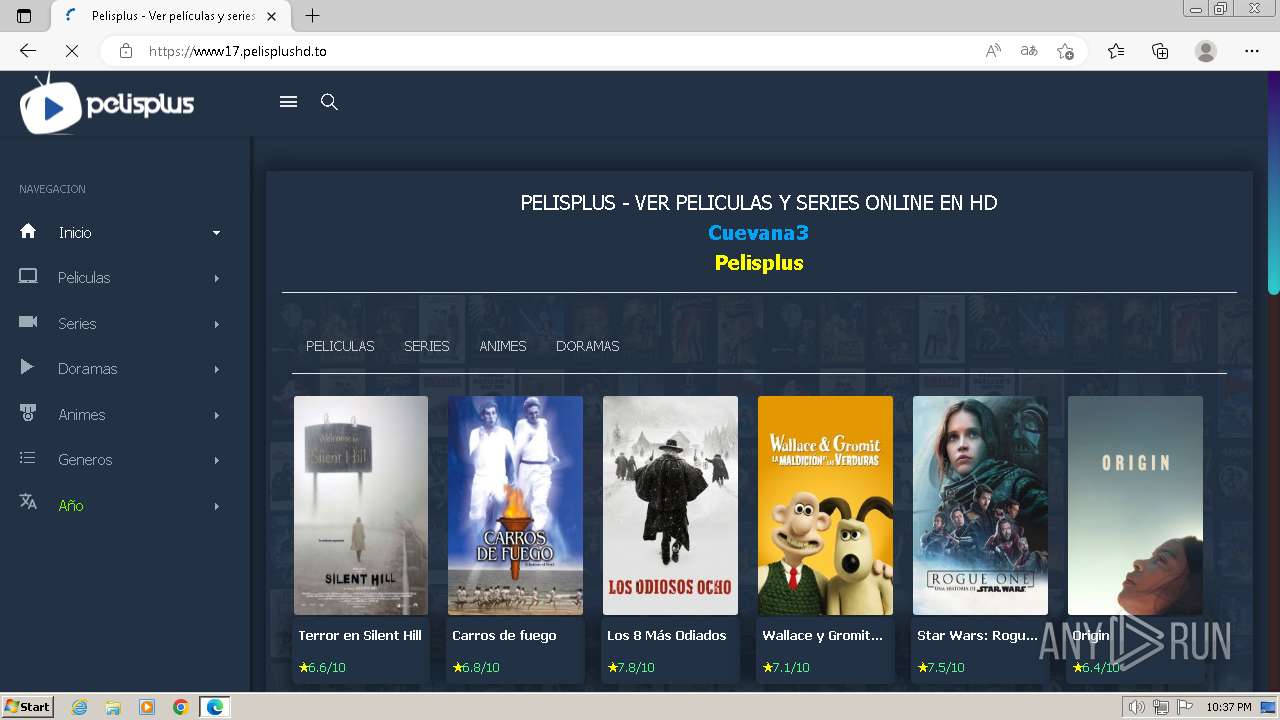Click the Animes sidebar icon
Screen dimensions: 1280x720
28,413
